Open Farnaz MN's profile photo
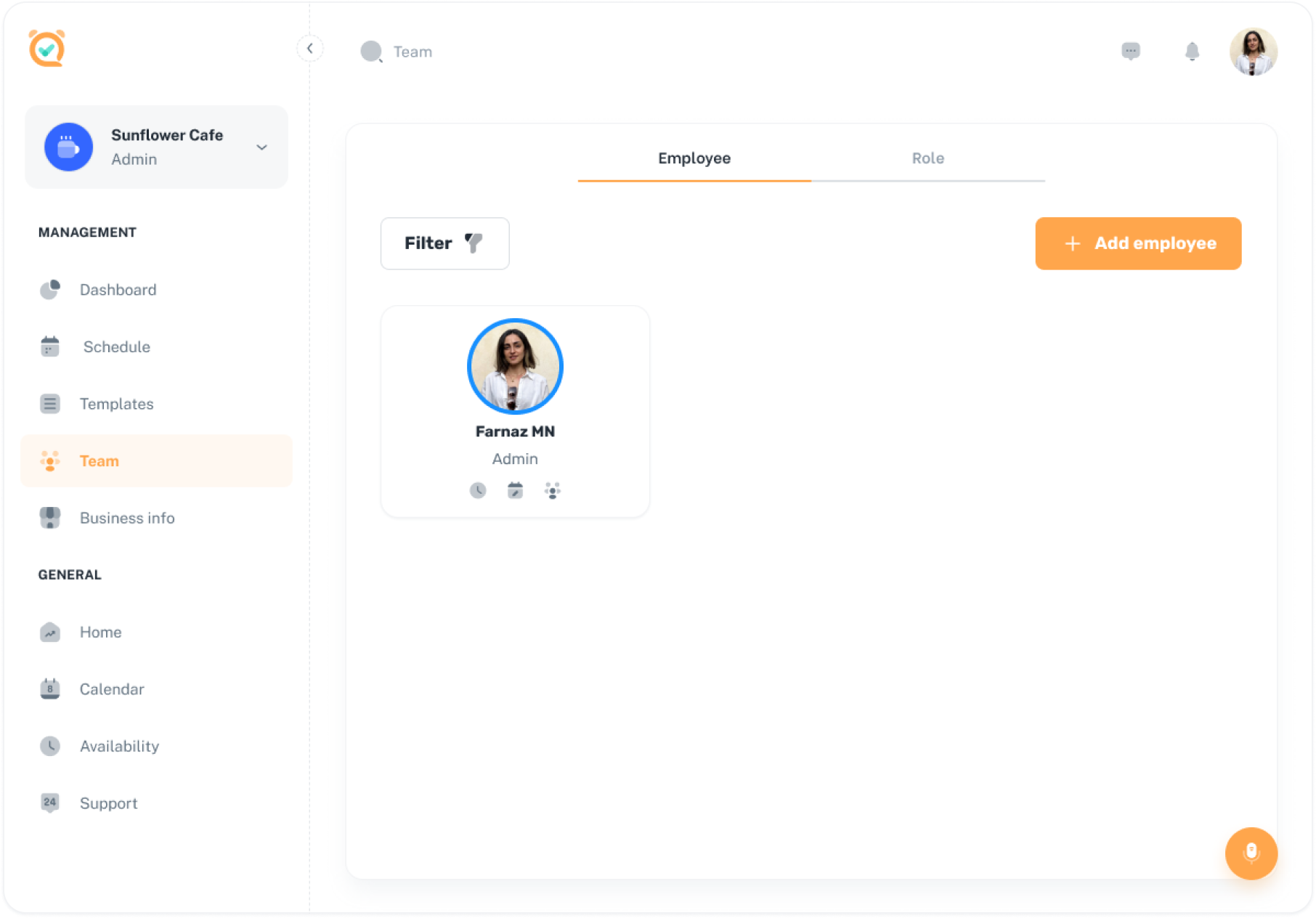This screenshot has width=1316, height=918. 515,366
